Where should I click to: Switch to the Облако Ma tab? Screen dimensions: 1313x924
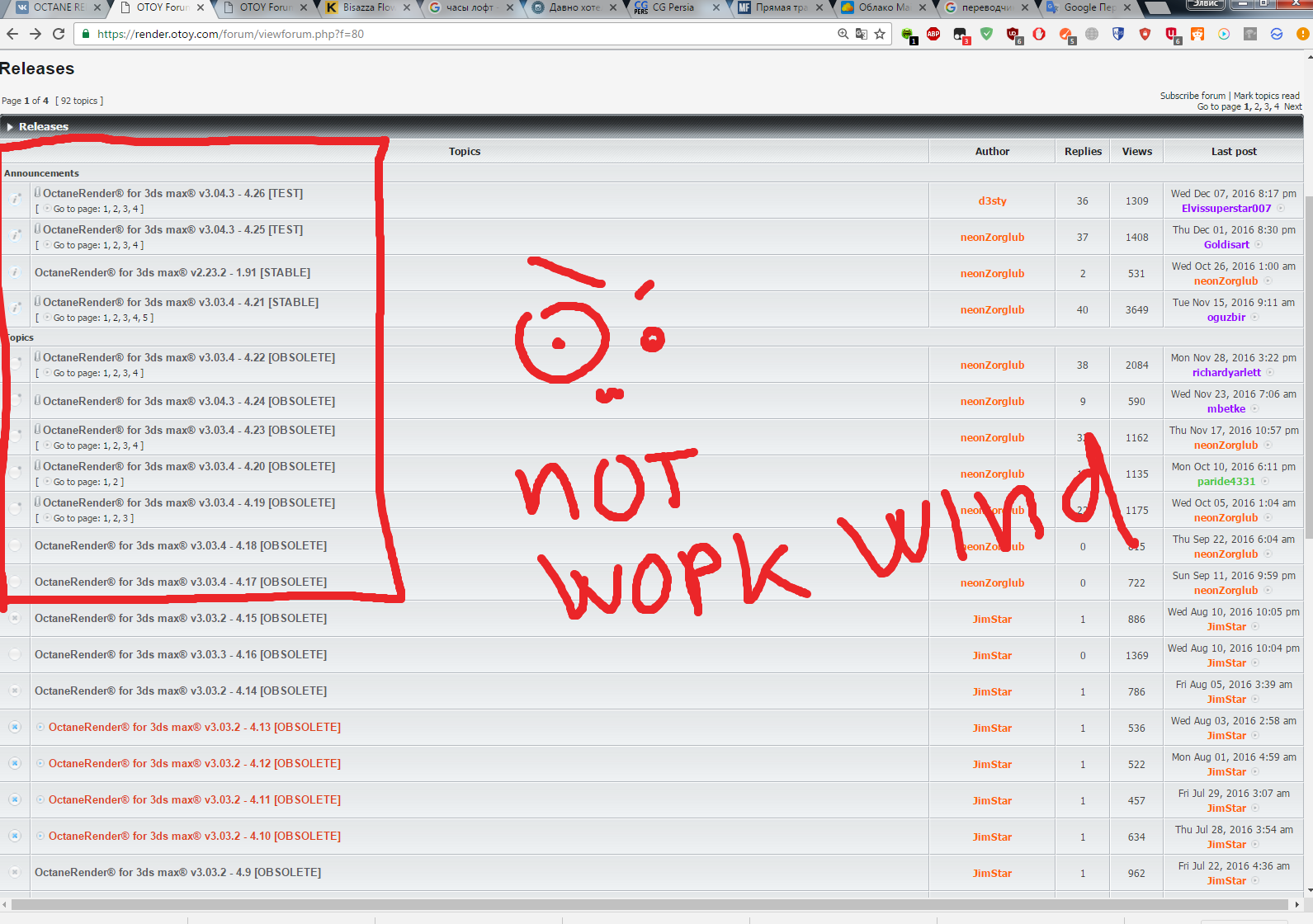883,7
